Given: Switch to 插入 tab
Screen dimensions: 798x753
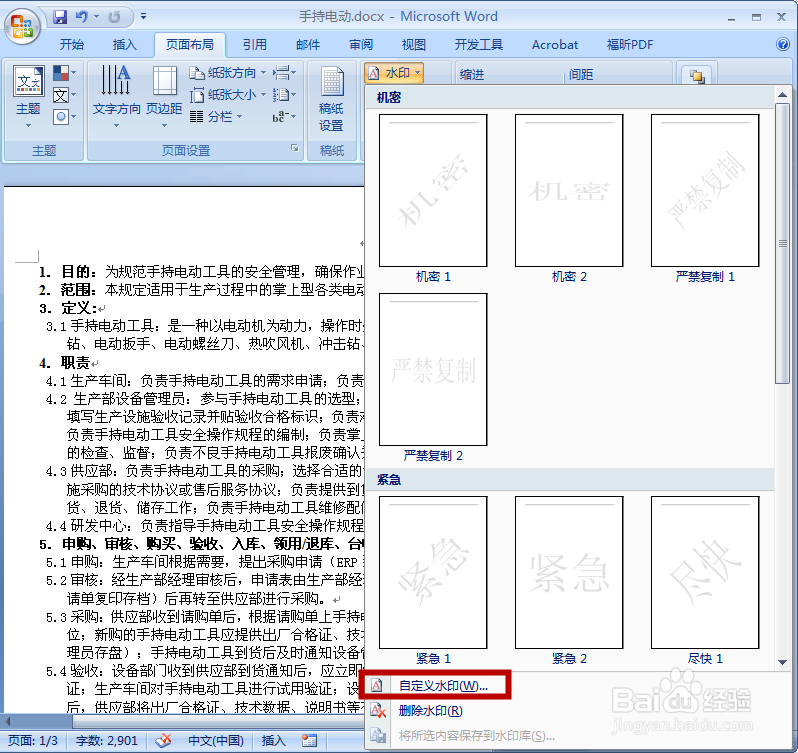Looking at the screenshot, I should [125, 45].
